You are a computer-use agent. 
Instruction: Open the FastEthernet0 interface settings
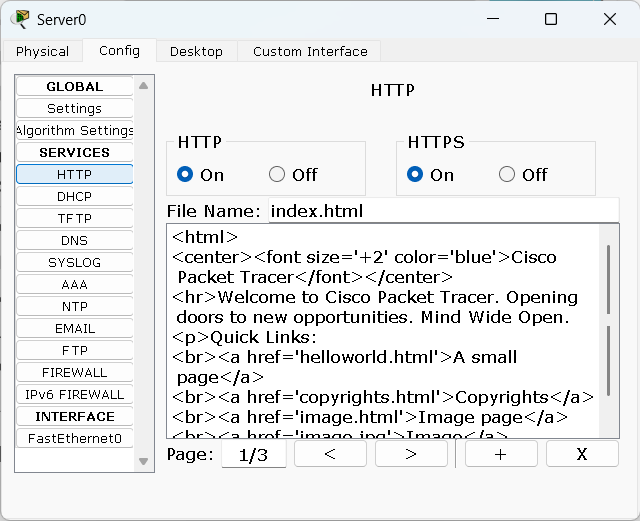tap(75, 439)
